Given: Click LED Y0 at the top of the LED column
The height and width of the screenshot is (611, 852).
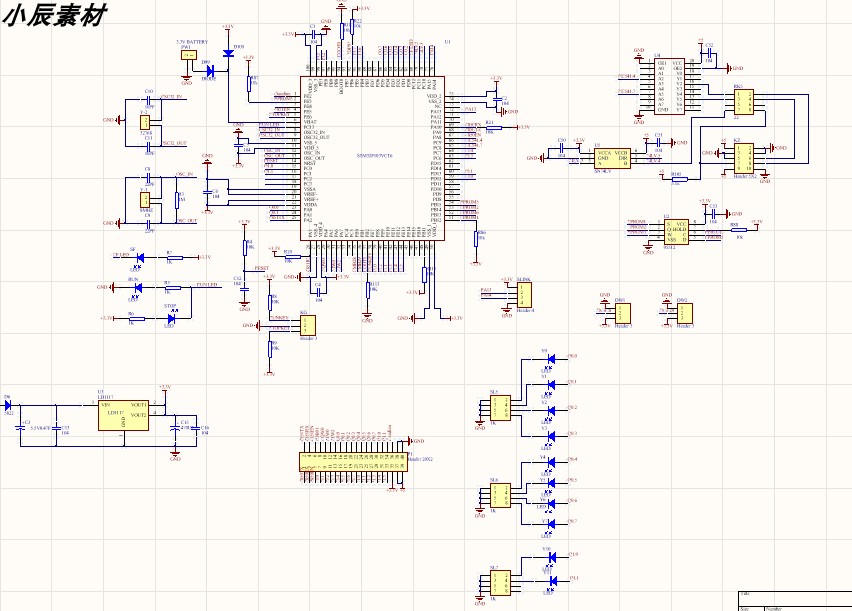Looking at the screenshot, I should [x=551, y=359].
